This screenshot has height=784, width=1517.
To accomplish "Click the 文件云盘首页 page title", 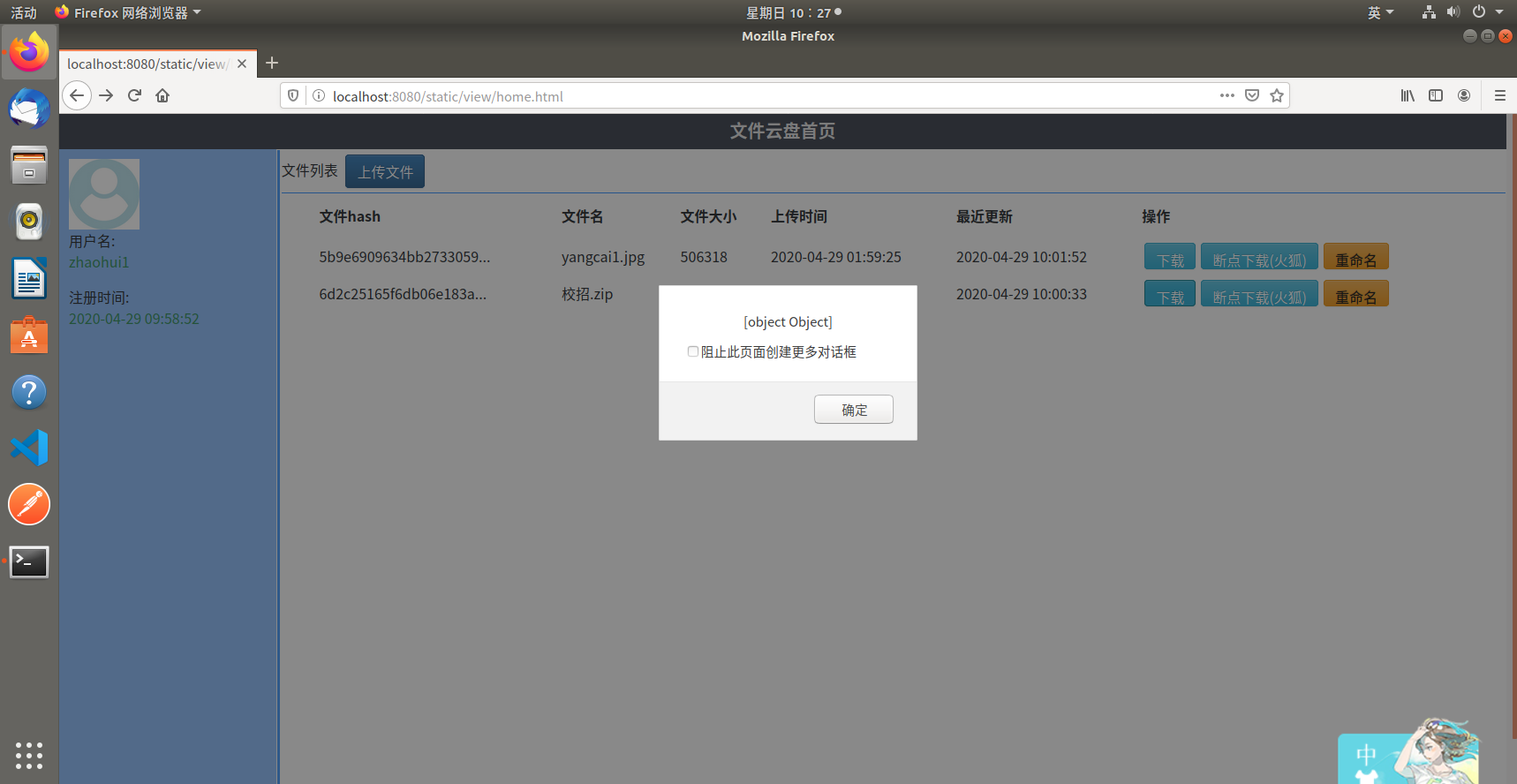I will (782, 131).
